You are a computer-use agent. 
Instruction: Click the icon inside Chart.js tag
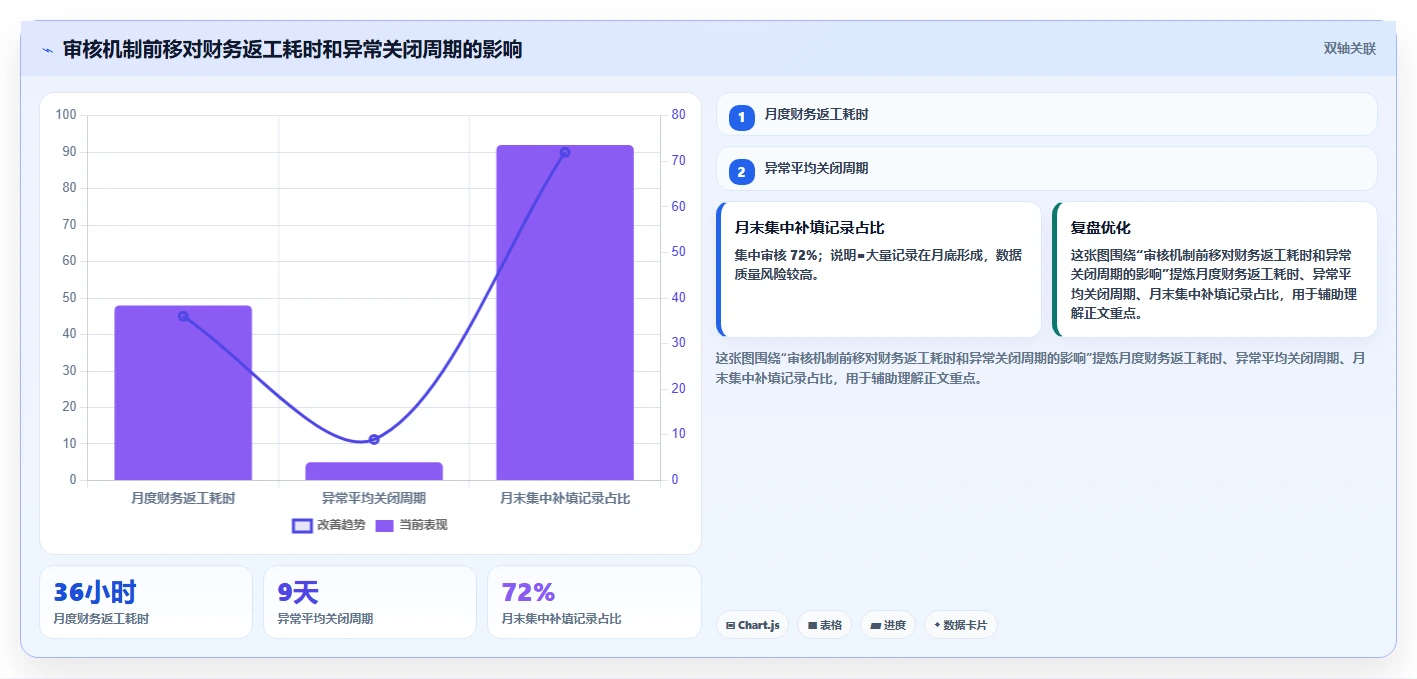pyautogui.click(x=730, y=625)
